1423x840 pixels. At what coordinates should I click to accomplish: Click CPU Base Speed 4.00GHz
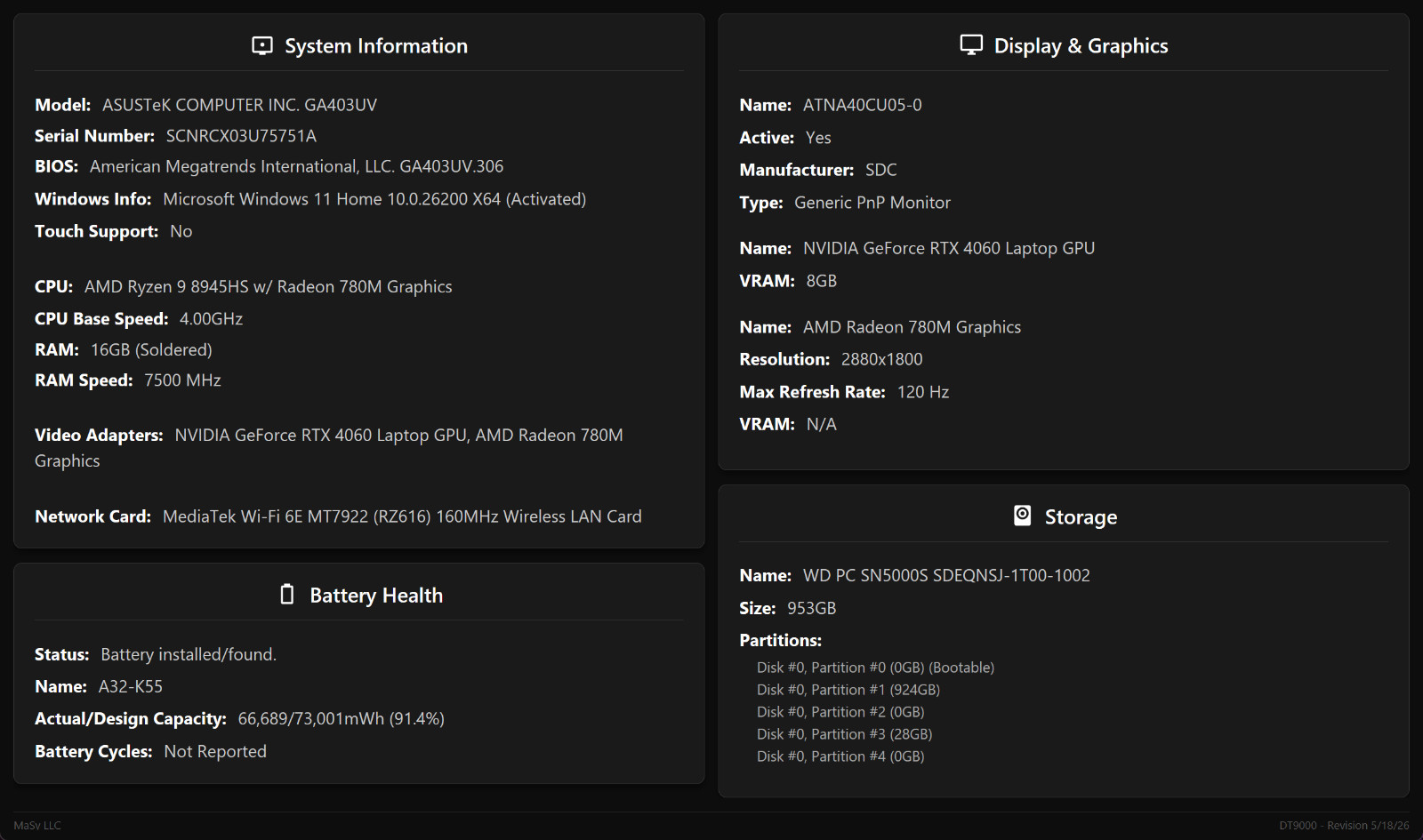click(211, 319)
